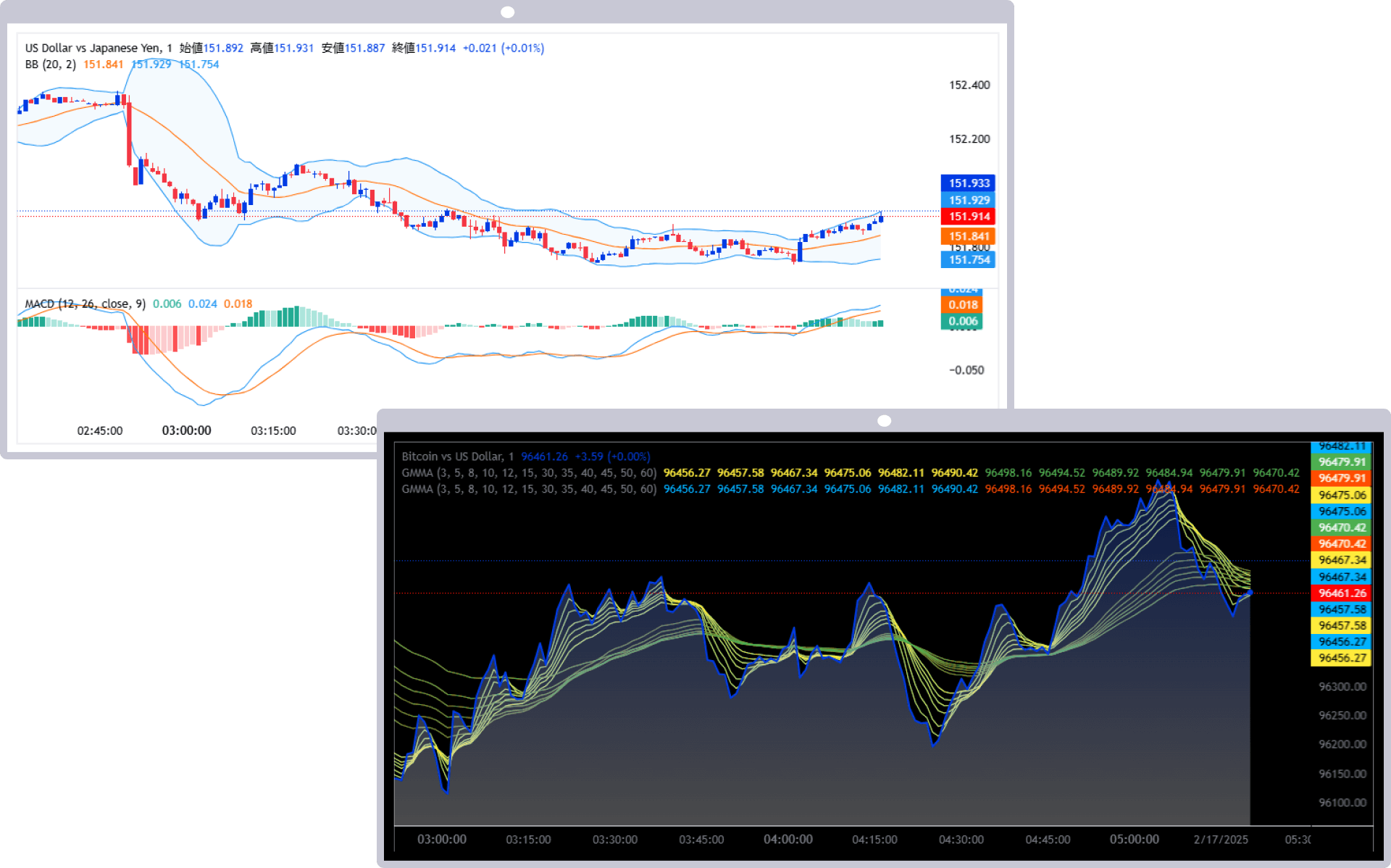The image size is (1391, 868).
Task: Click the green 96470.42 price tag
Action: click(x=1341, y=527)
